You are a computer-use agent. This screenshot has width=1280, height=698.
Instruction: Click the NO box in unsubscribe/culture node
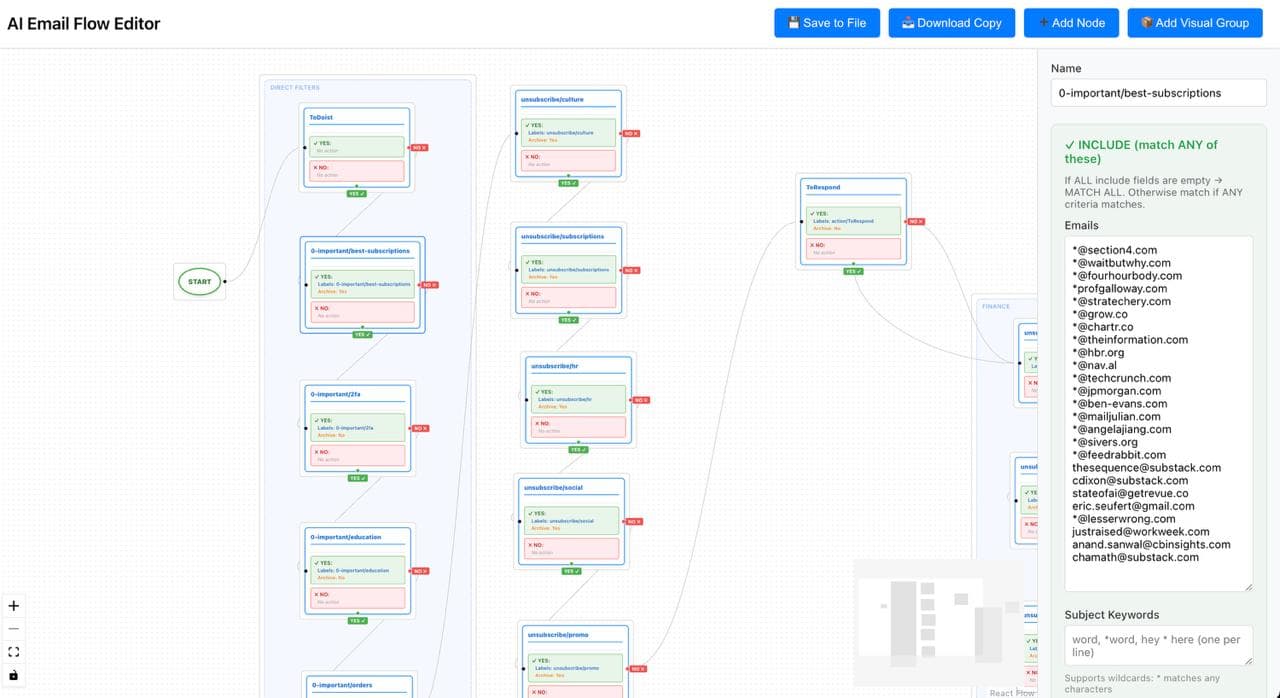(569, 161)
